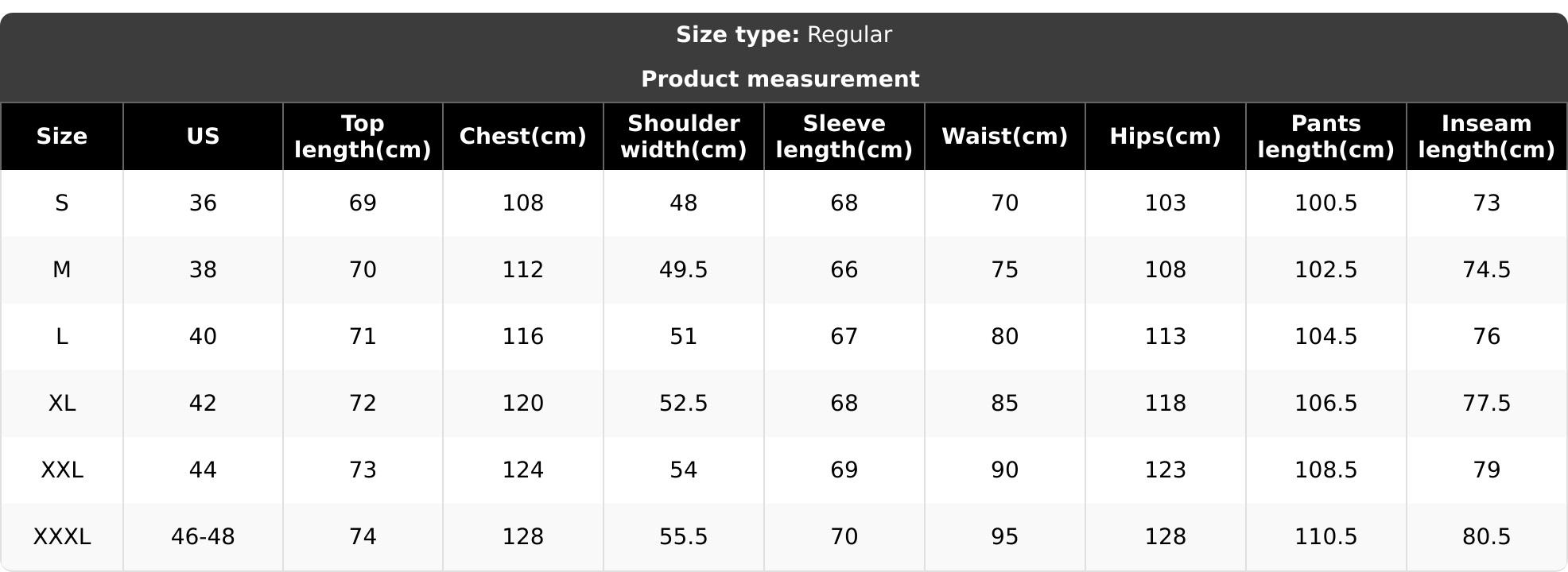
Task: Click the Size column header
Action: (x=62, y=137)
